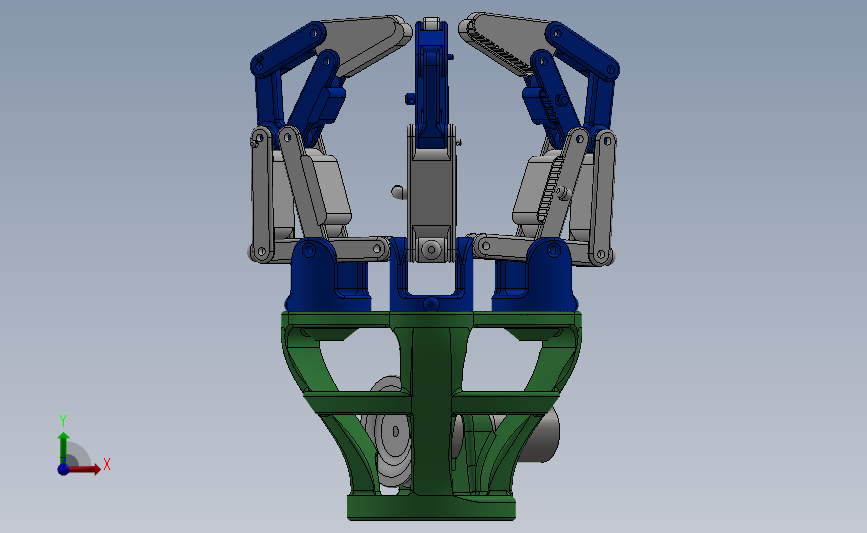867x533 pixels.
Task: Select the right finger's toothed gray fingertip pad
Action: click(506, 40)
